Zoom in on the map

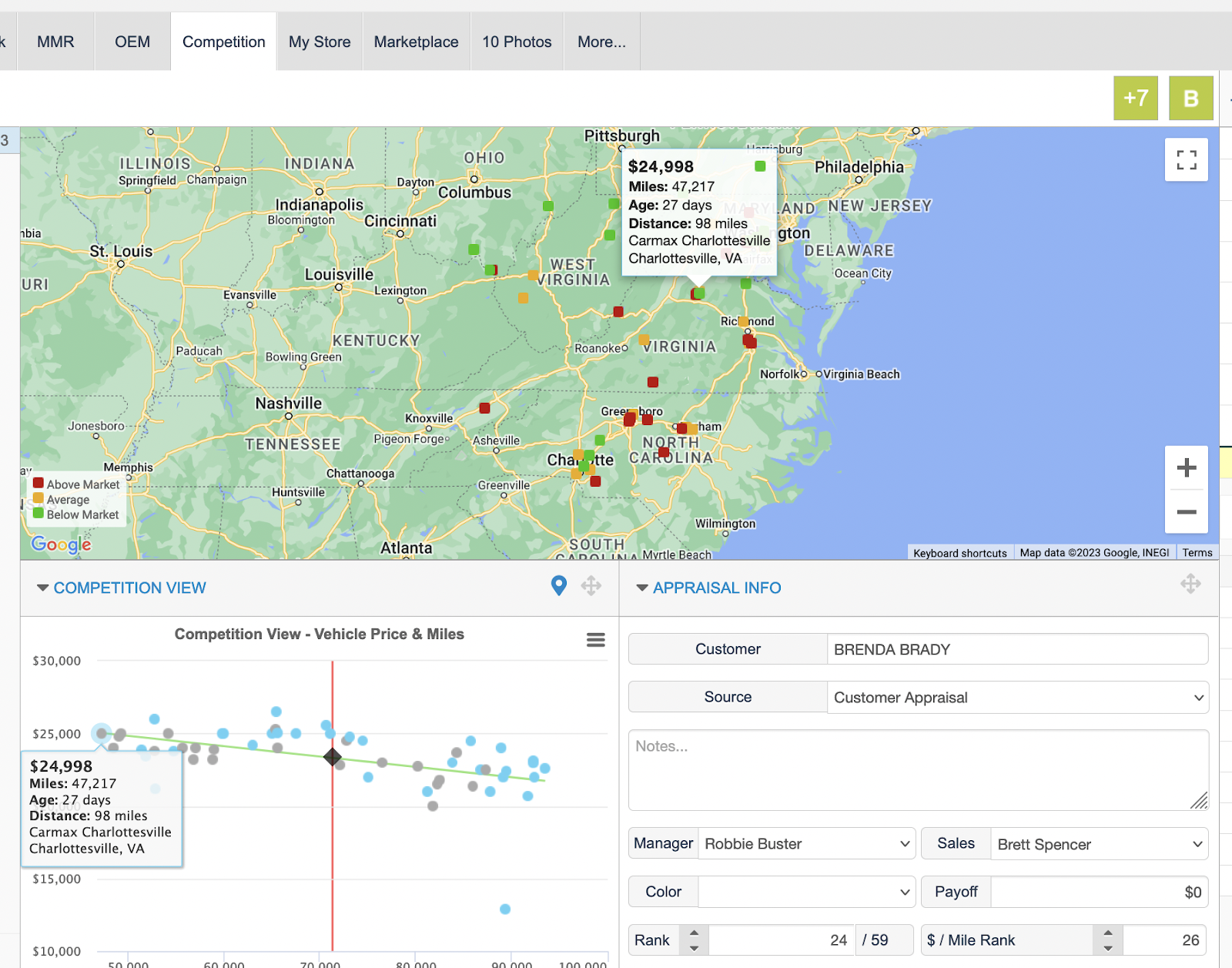[1186, 467]
